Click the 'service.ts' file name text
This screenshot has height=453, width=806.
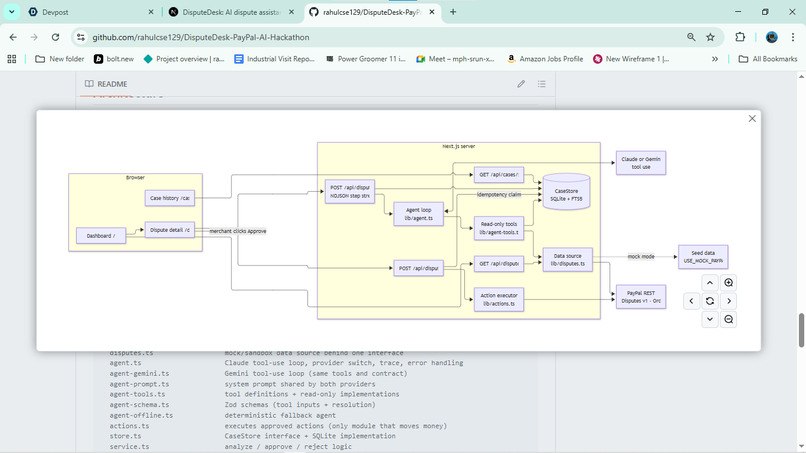coord(129,446)
